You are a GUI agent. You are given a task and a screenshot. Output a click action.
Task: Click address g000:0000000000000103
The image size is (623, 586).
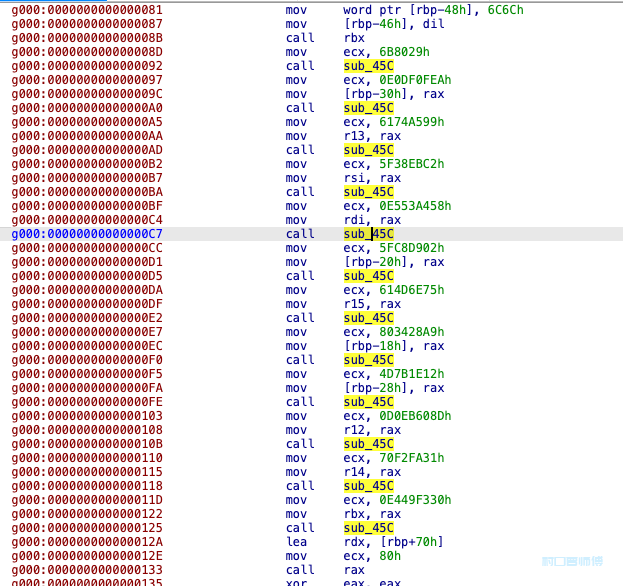[87, 416]
